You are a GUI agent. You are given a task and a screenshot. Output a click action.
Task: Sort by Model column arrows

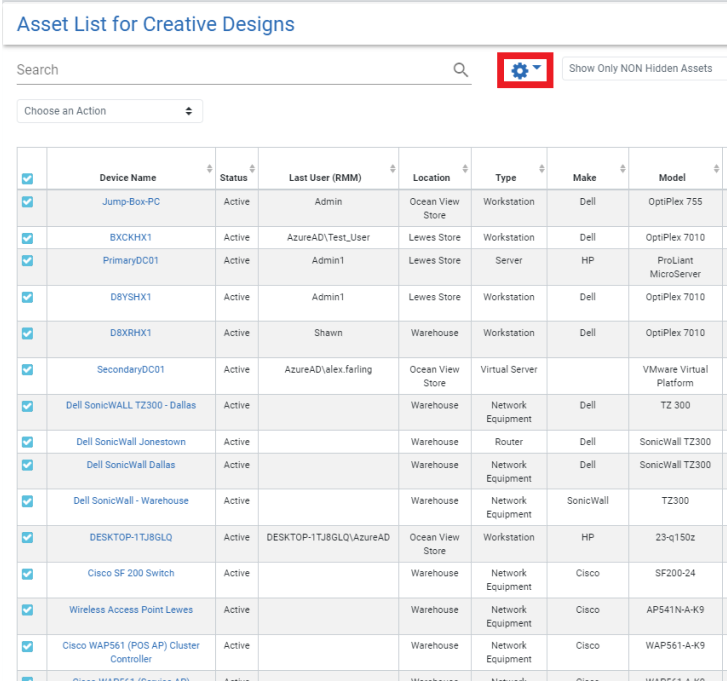pyautogui.click(x=716, y=168)
